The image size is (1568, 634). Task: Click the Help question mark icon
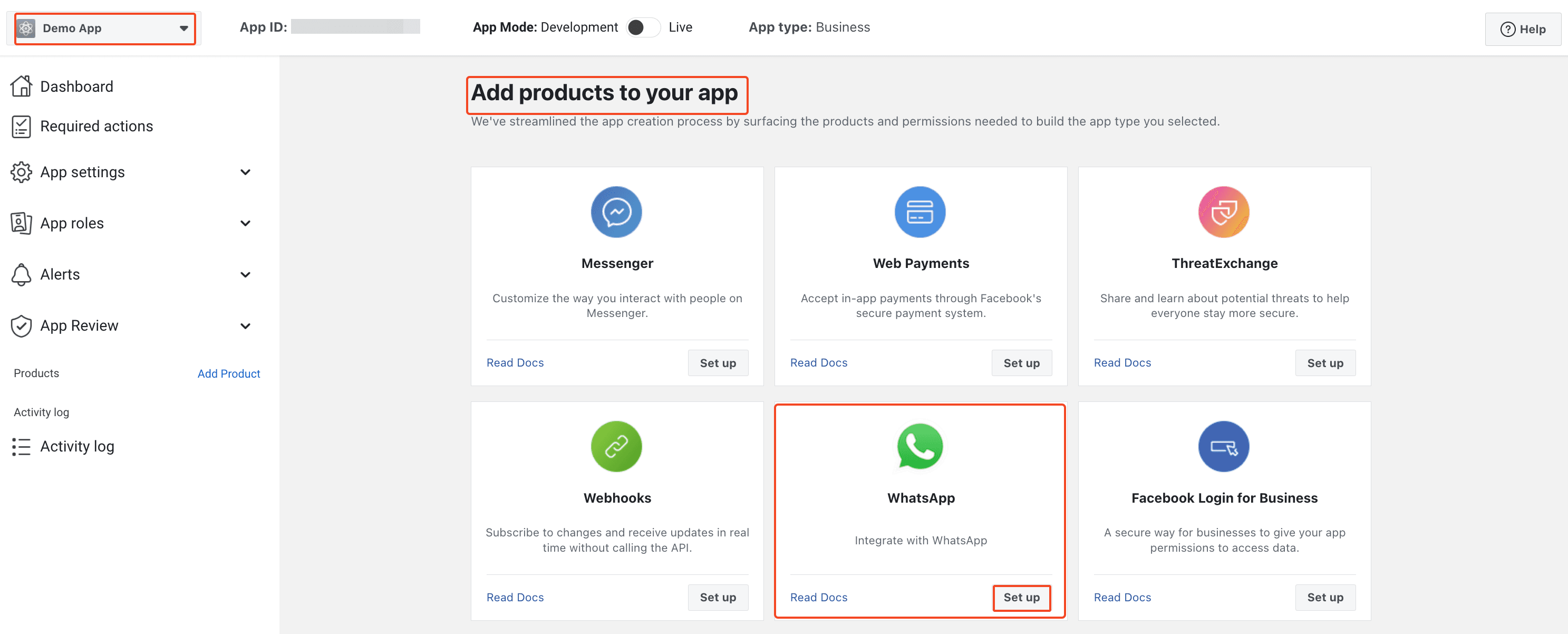1508,29
